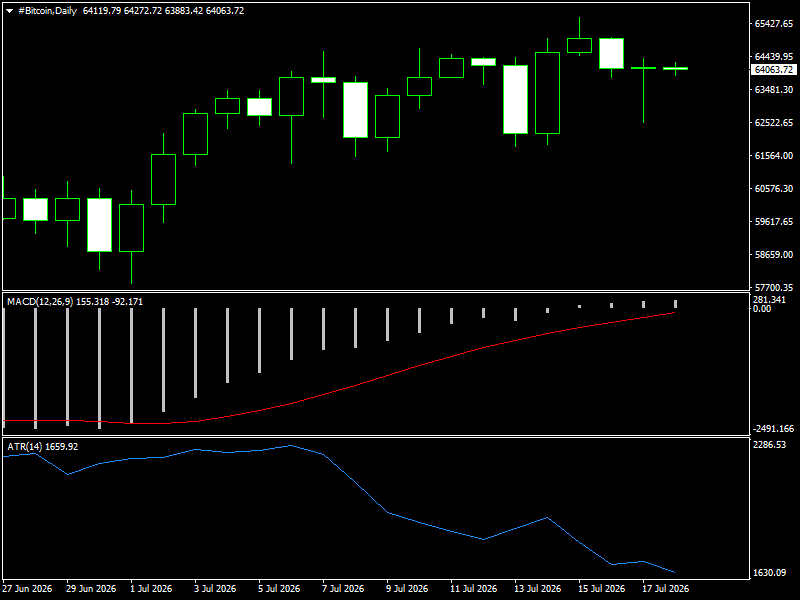Click the 63481.30 price scale label
The height and width of the screenshot is (600, 800).
[773, 89]
